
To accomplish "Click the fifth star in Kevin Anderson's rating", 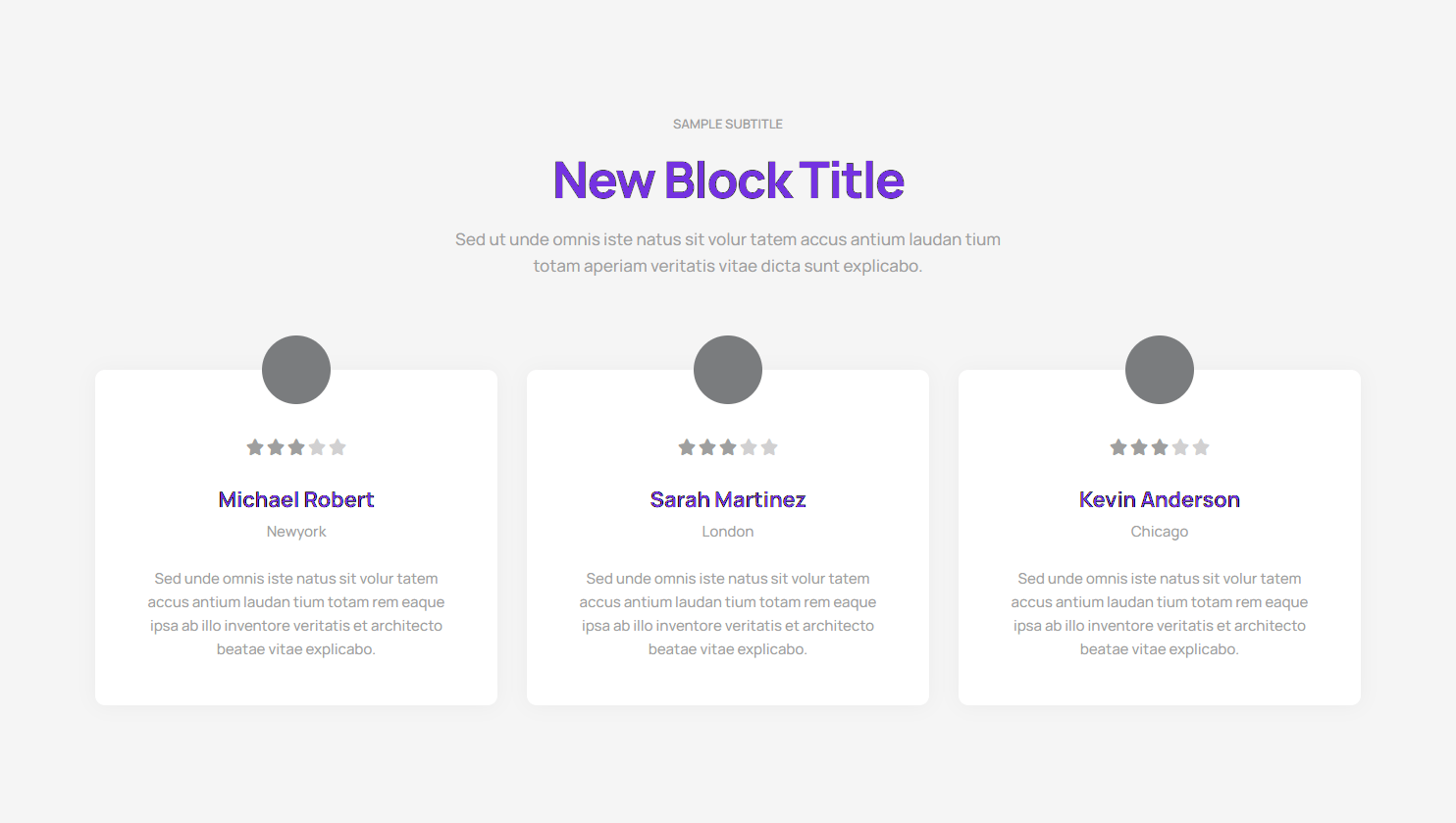I will tap(1201, 447).
